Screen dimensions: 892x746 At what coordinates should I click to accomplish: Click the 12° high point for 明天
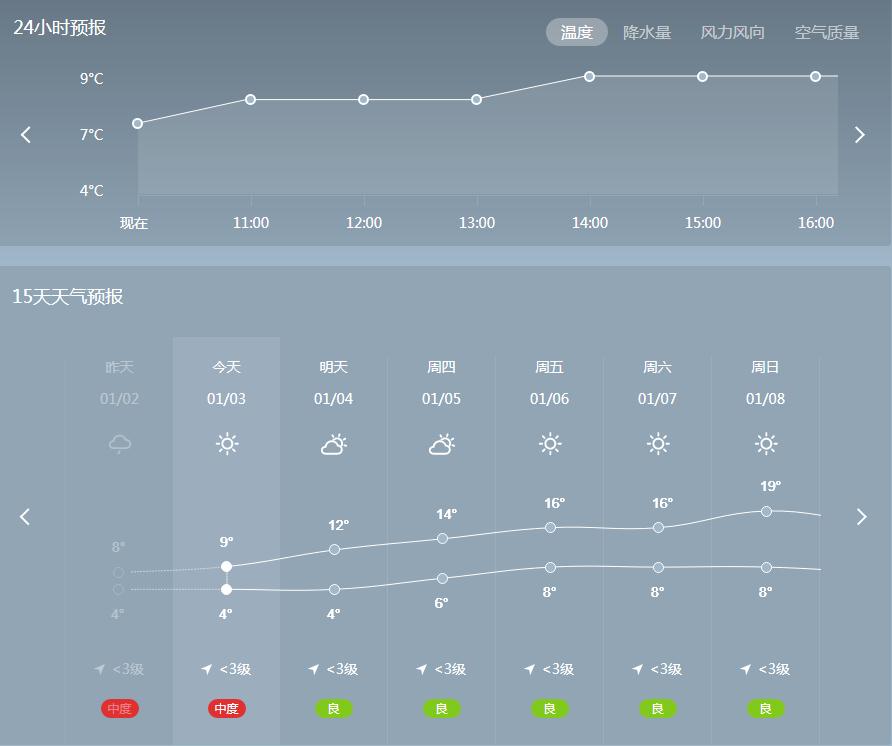[x=334, y=550]
